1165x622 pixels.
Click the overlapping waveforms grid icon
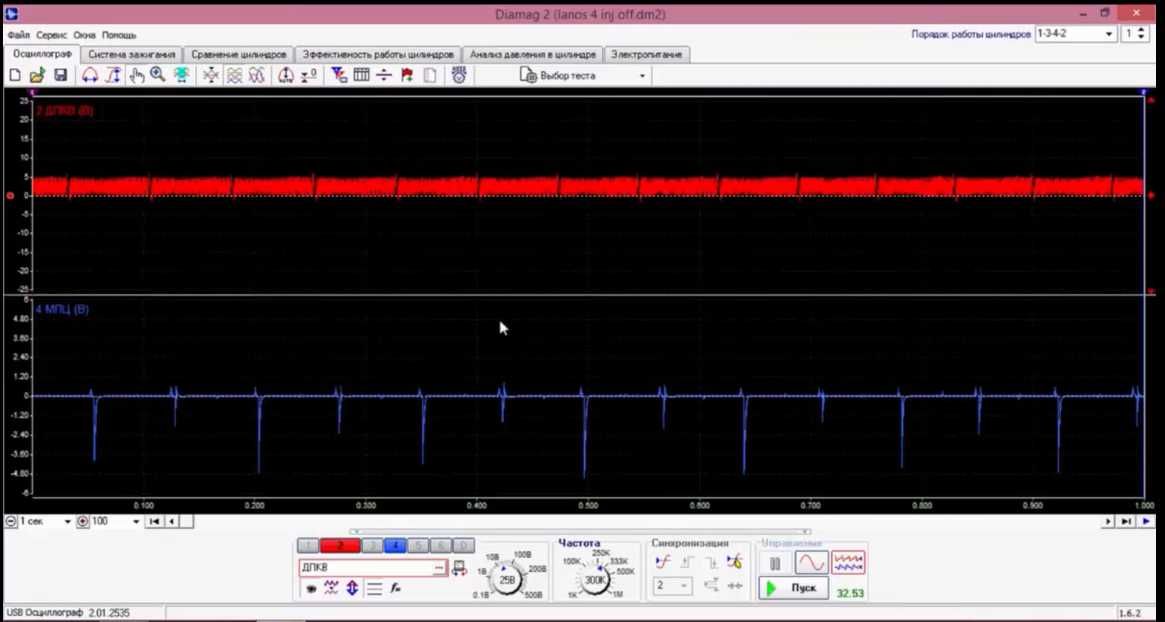234,75
